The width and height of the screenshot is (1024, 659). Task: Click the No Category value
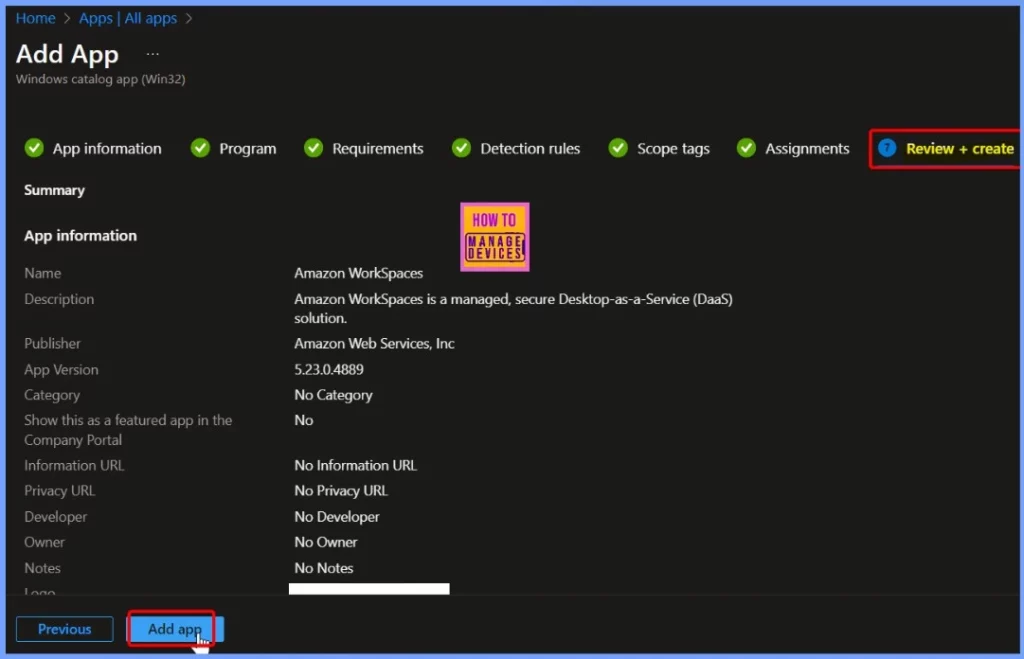(333, 395)
